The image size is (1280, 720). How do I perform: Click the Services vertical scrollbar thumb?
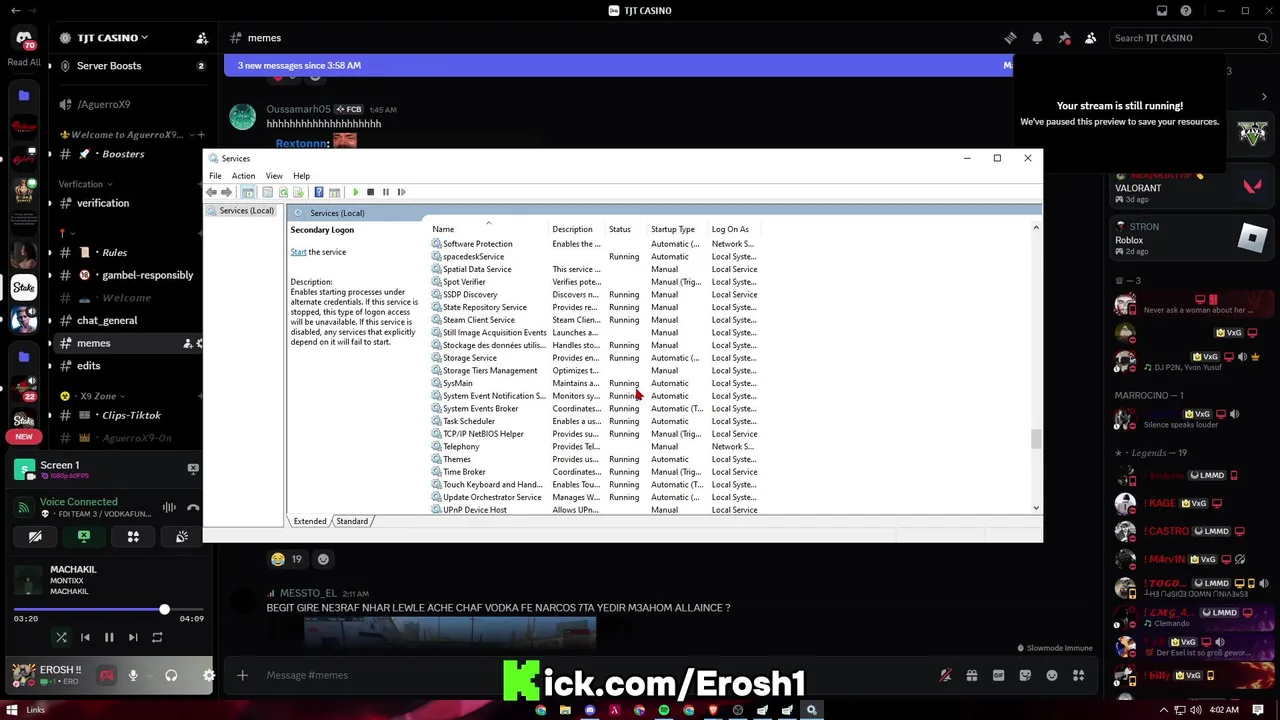(1036, 439)
